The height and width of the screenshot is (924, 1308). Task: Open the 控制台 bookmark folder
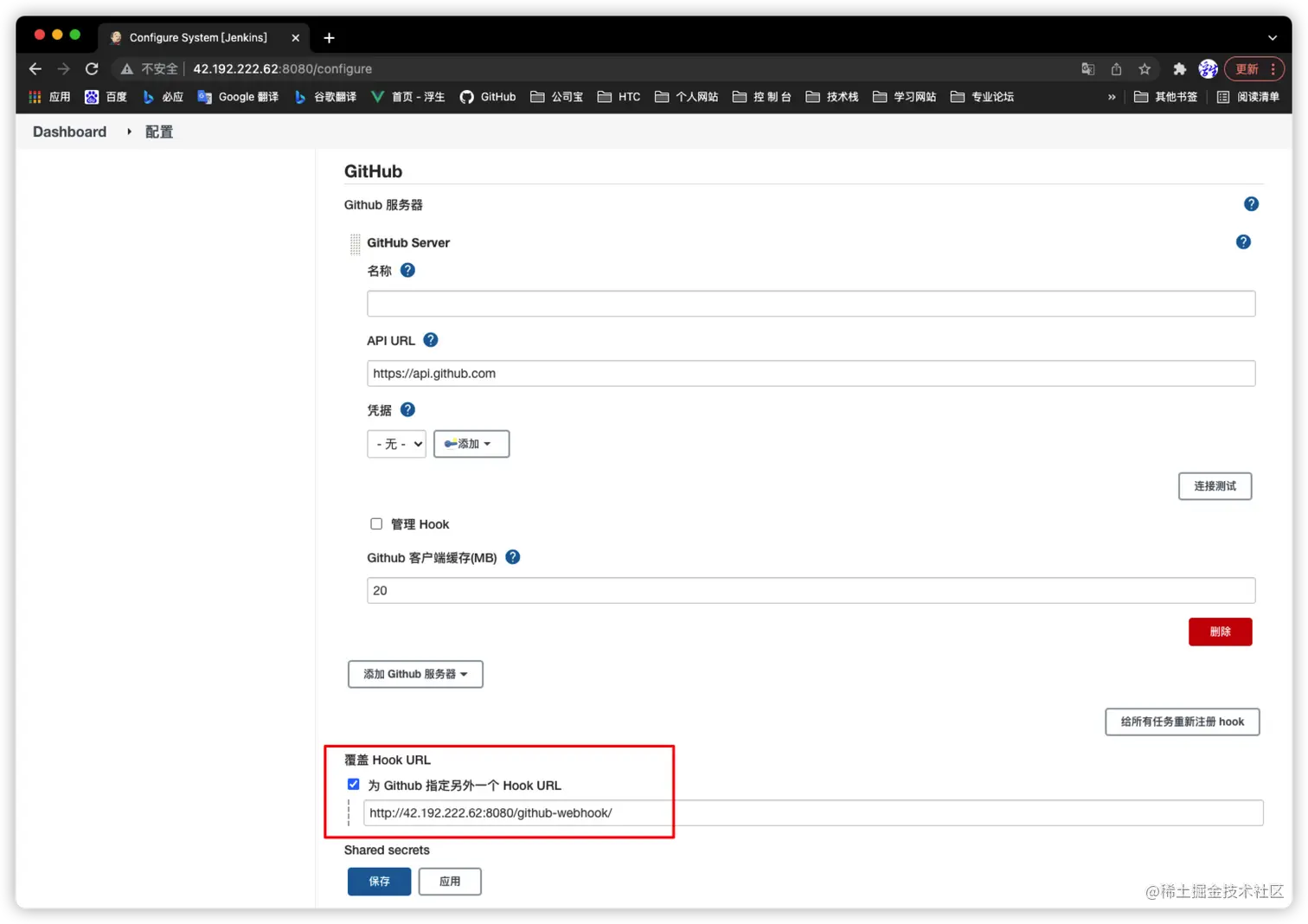pyautogui.click(x=761, y=97)
